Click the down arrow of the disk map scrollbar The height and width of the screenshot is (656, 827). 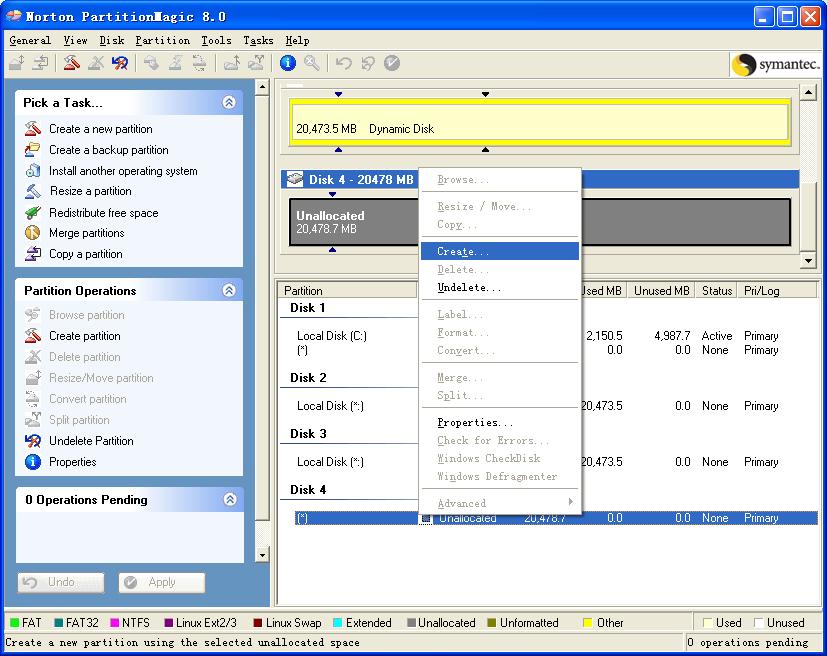coord(809,261)
